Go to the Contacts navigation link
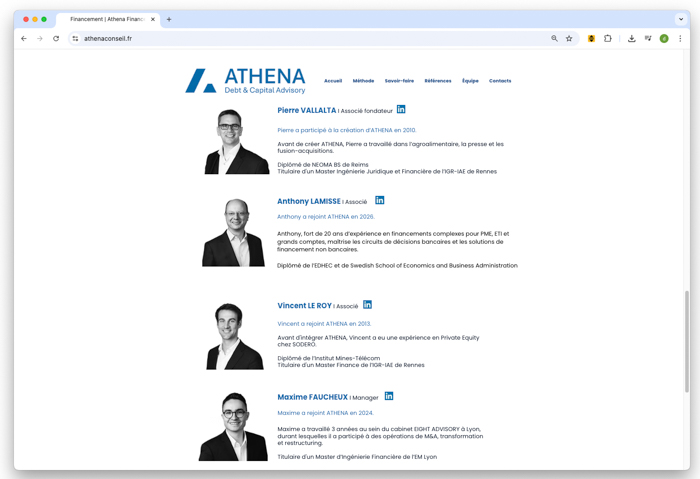This screenshot has width=700, height=479. coord(500,81)
